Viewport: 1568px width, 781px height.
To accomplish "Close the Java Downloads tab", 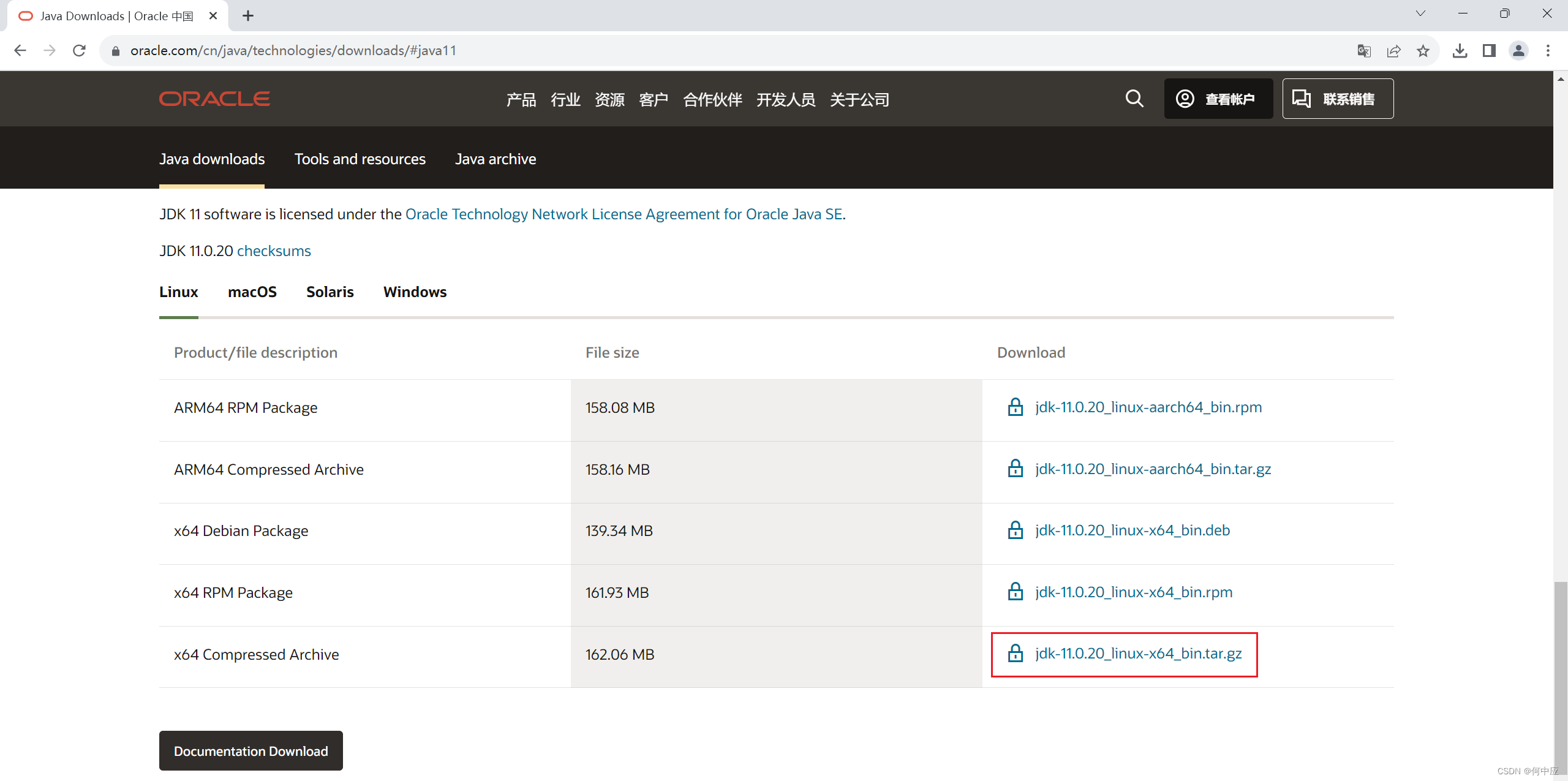I will pyautogui.click(x=213, y=16).
